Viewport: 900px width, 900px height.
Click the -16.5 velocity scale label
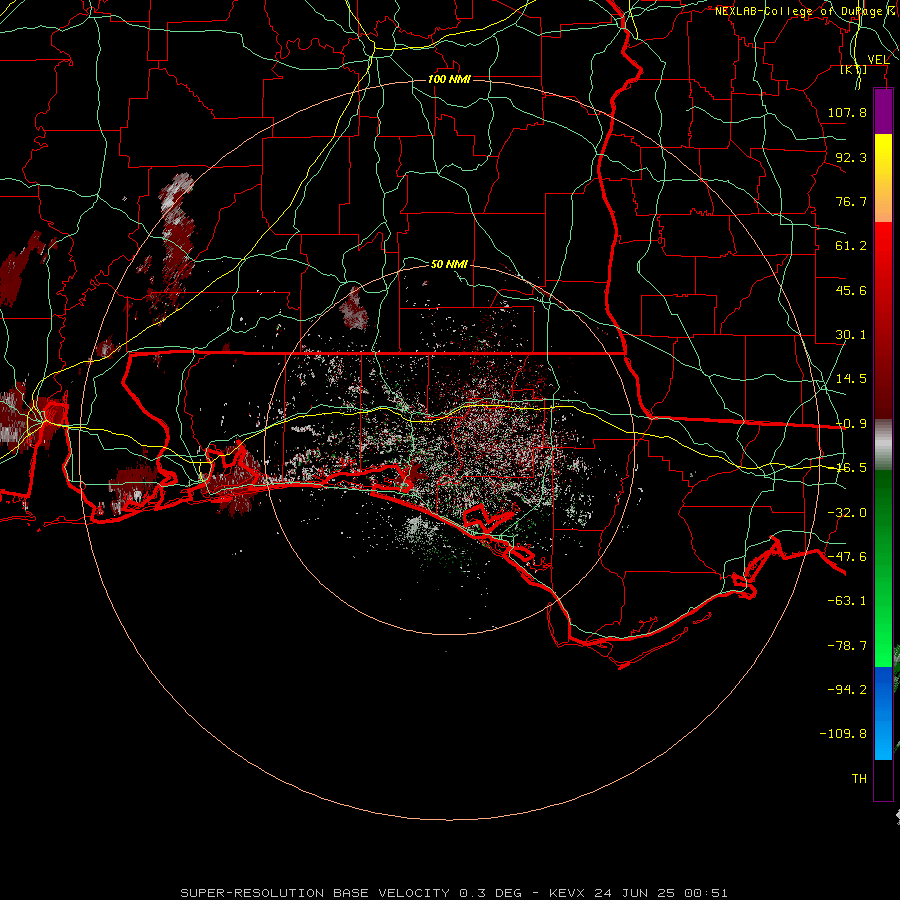pyautogui.click(x=851, y=468)
